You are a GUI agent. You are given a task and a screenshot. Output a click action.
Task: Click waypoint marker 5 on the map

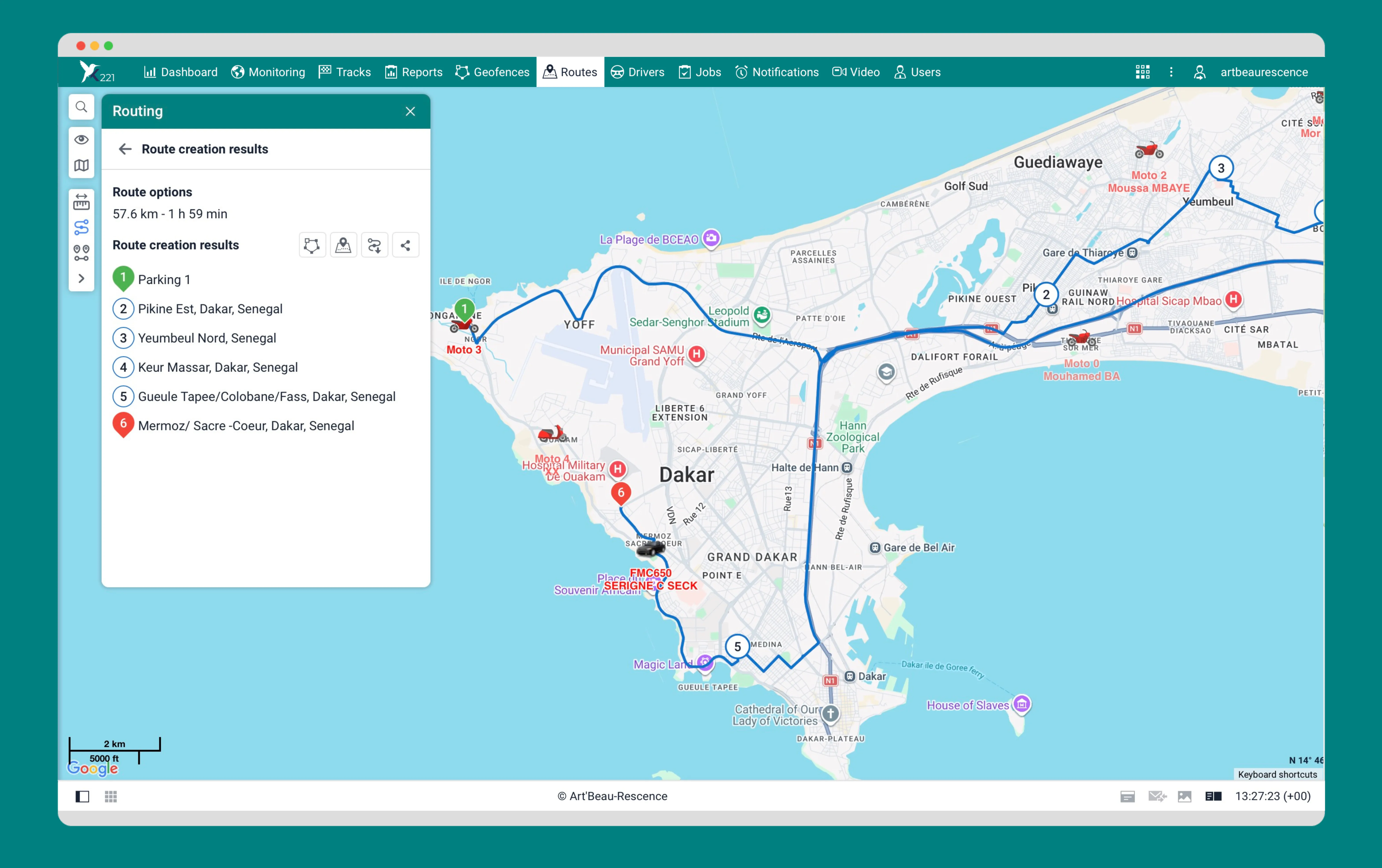[737, 647]
